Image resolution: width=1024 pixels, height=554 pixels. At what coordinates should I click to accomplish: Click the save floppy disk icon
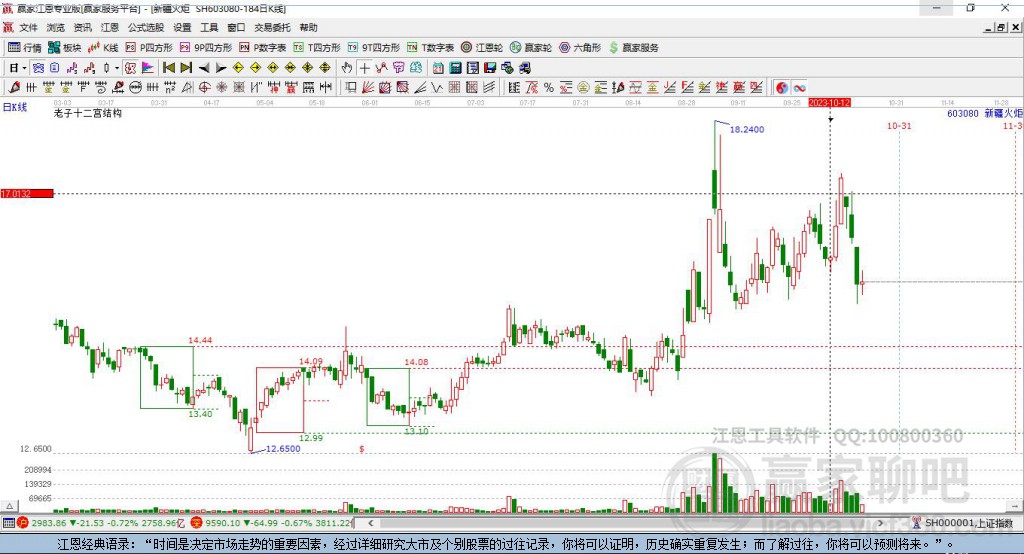pos(490,68)
